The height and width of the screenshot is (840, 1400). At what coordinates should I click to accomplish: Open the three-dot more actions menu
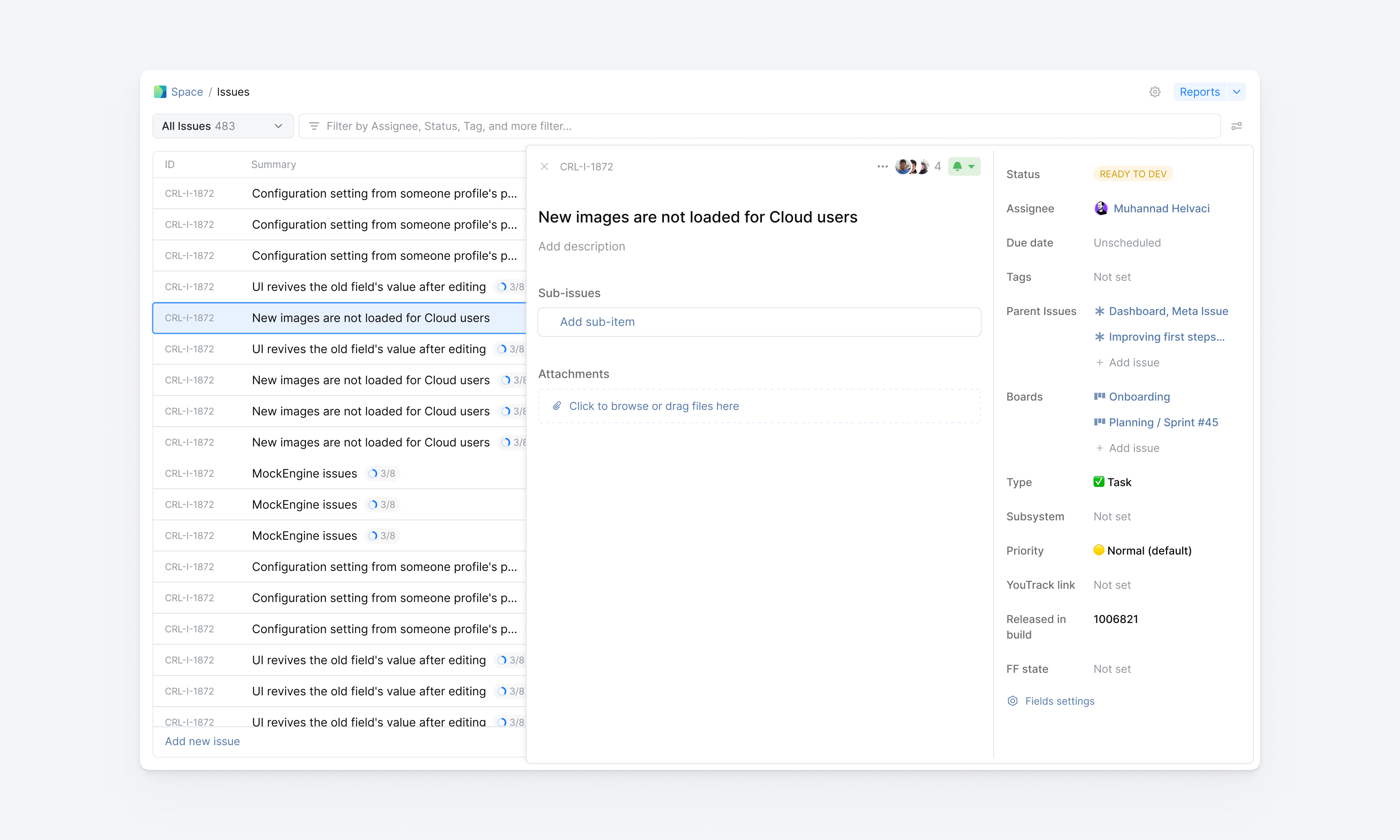pyautogui.click(x=882, y=166)
